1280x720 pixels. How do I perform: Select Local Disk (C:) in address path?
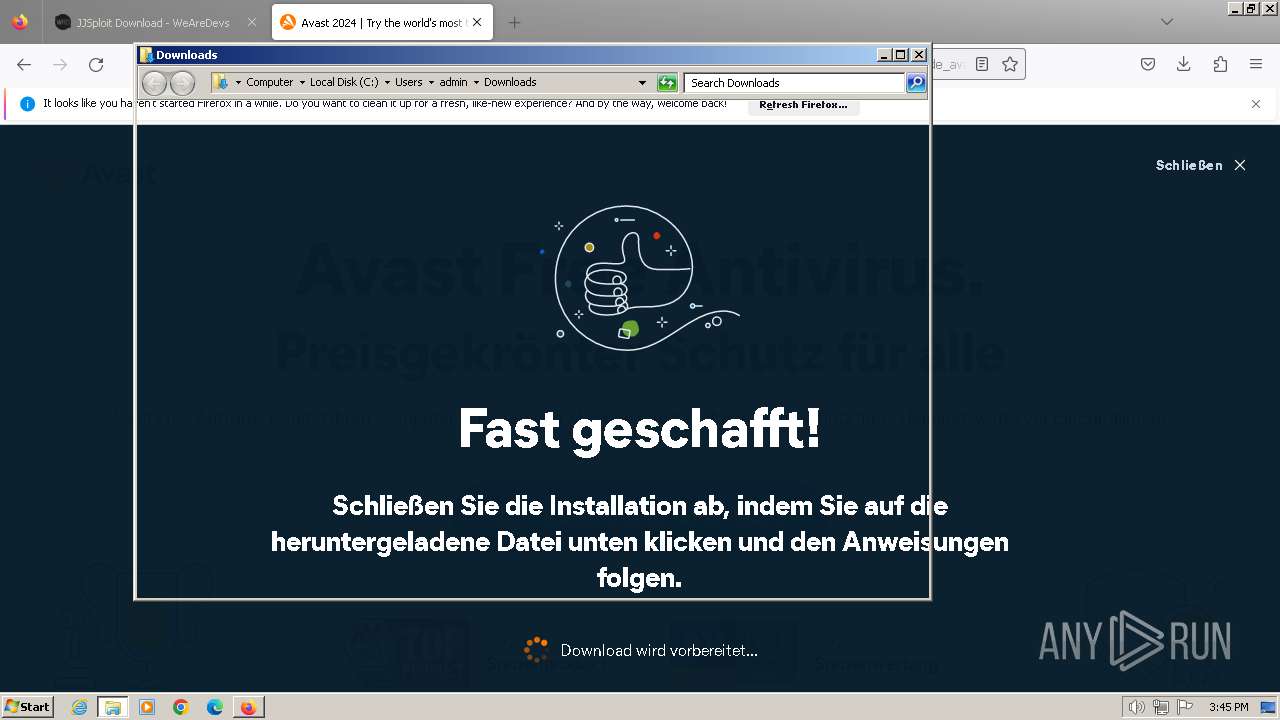[x=344, y=83]
